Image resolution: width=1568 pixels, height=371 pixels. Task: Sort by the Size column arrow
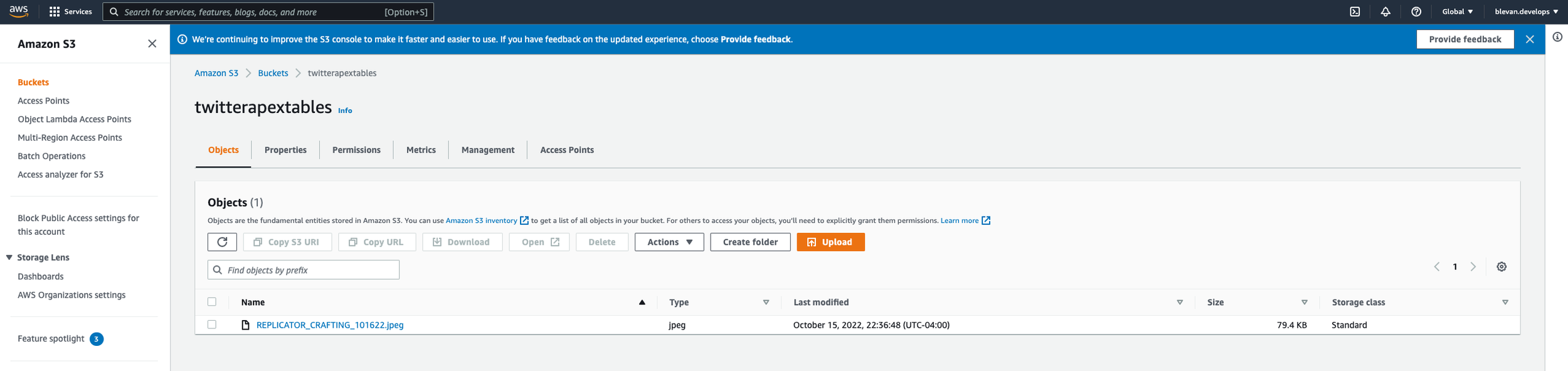pos(1305,303)
